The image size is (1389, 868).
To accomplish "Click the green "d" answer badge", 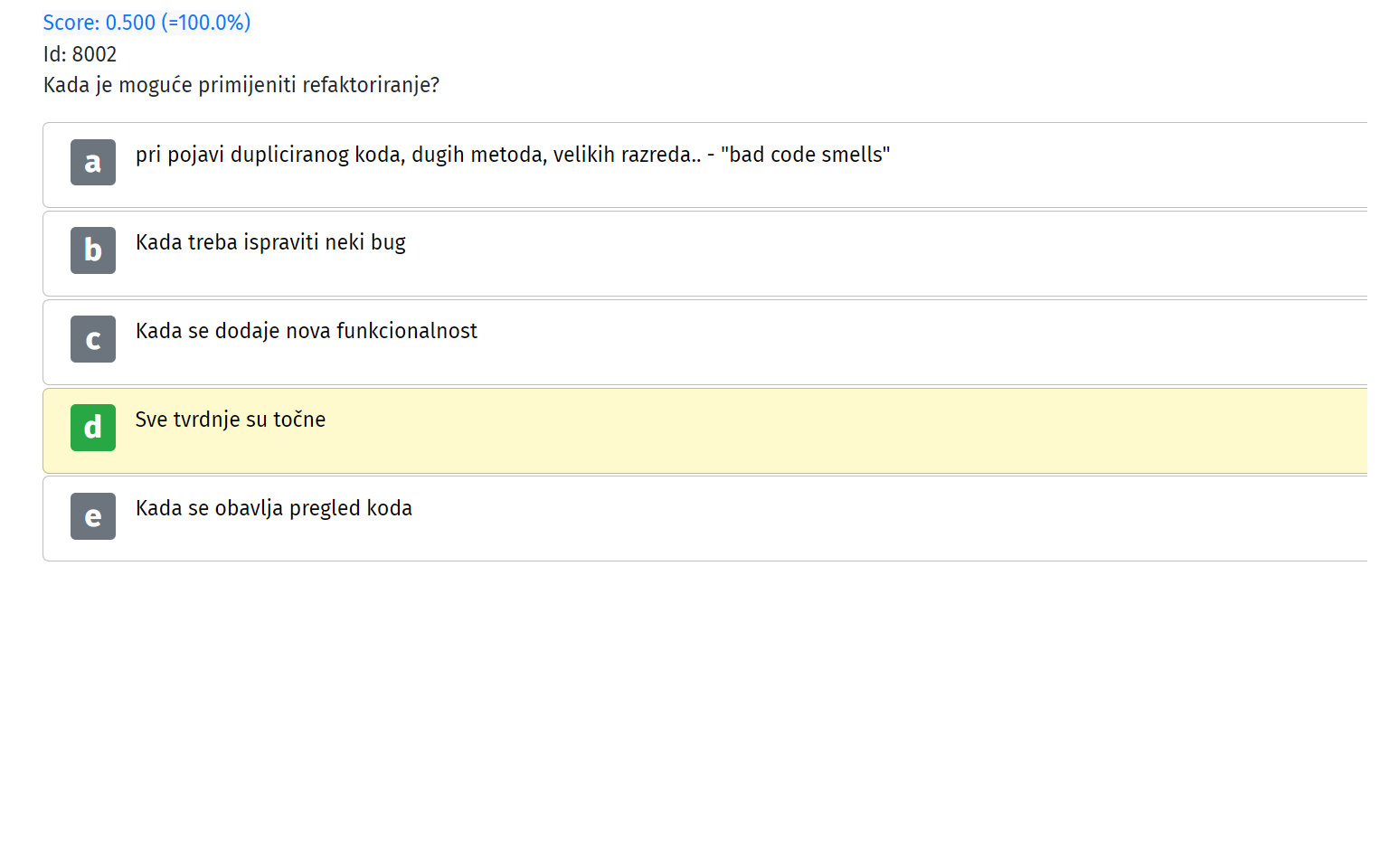I will point(93,428).
